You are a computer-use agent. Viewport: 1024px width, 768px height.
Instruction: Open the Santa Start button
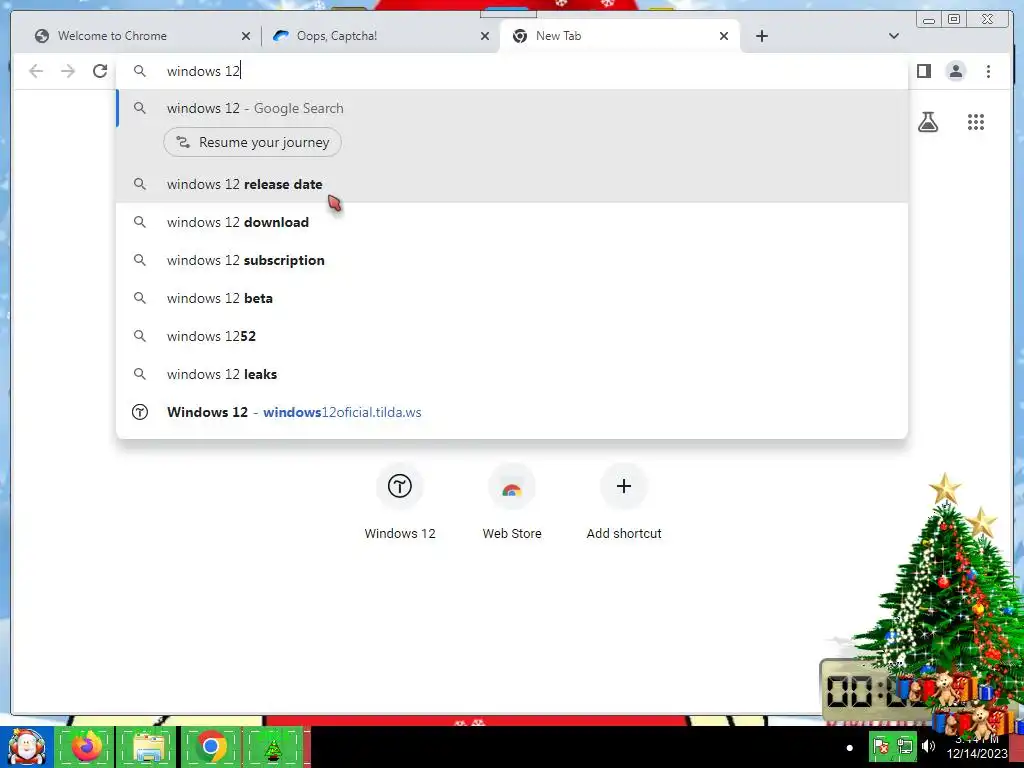(27, 747)
